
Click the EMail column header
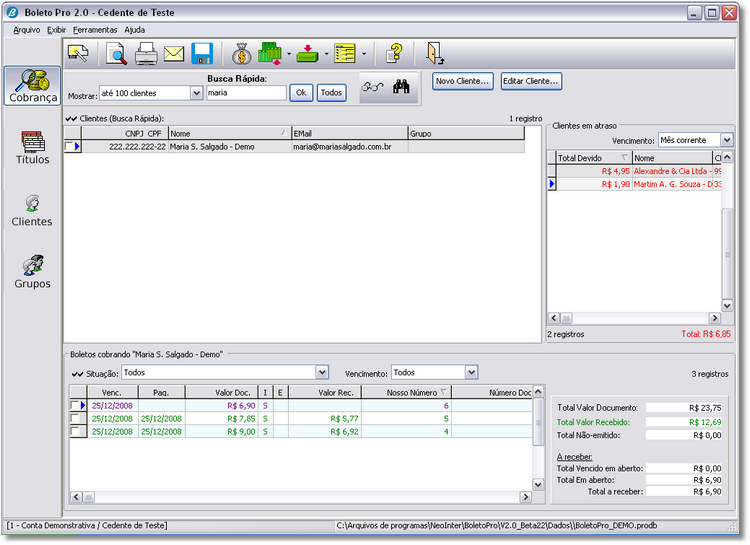coord(350,133)
